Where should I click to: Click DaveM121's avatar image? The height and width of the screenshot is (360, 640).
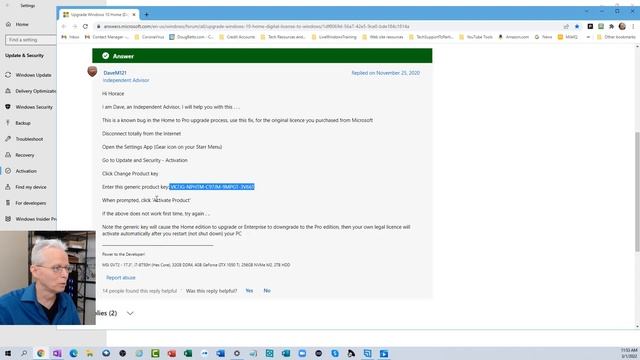click(x=92, y=71)
